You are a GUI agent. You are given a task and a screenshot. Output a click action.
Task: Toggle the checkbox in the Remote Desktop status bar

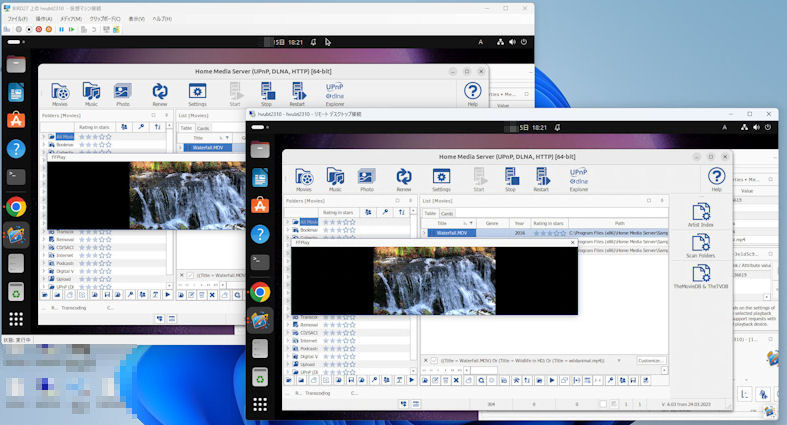(x=603, y=404)
